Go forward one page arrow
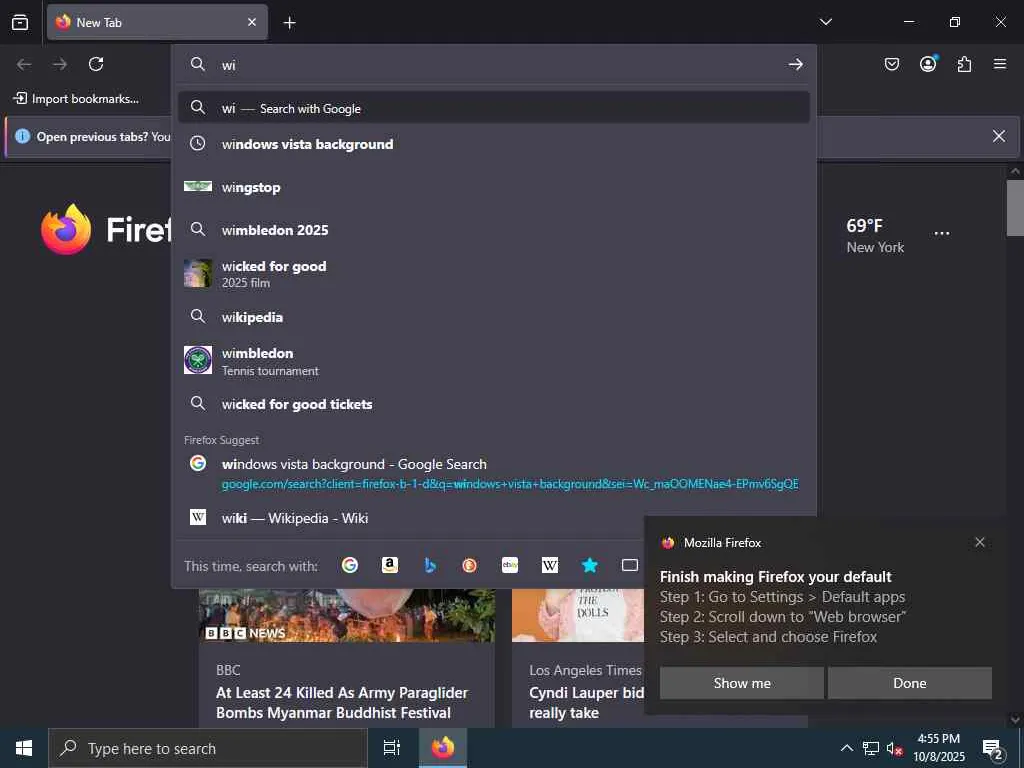The image size is (1024, 768). point(60,64)
